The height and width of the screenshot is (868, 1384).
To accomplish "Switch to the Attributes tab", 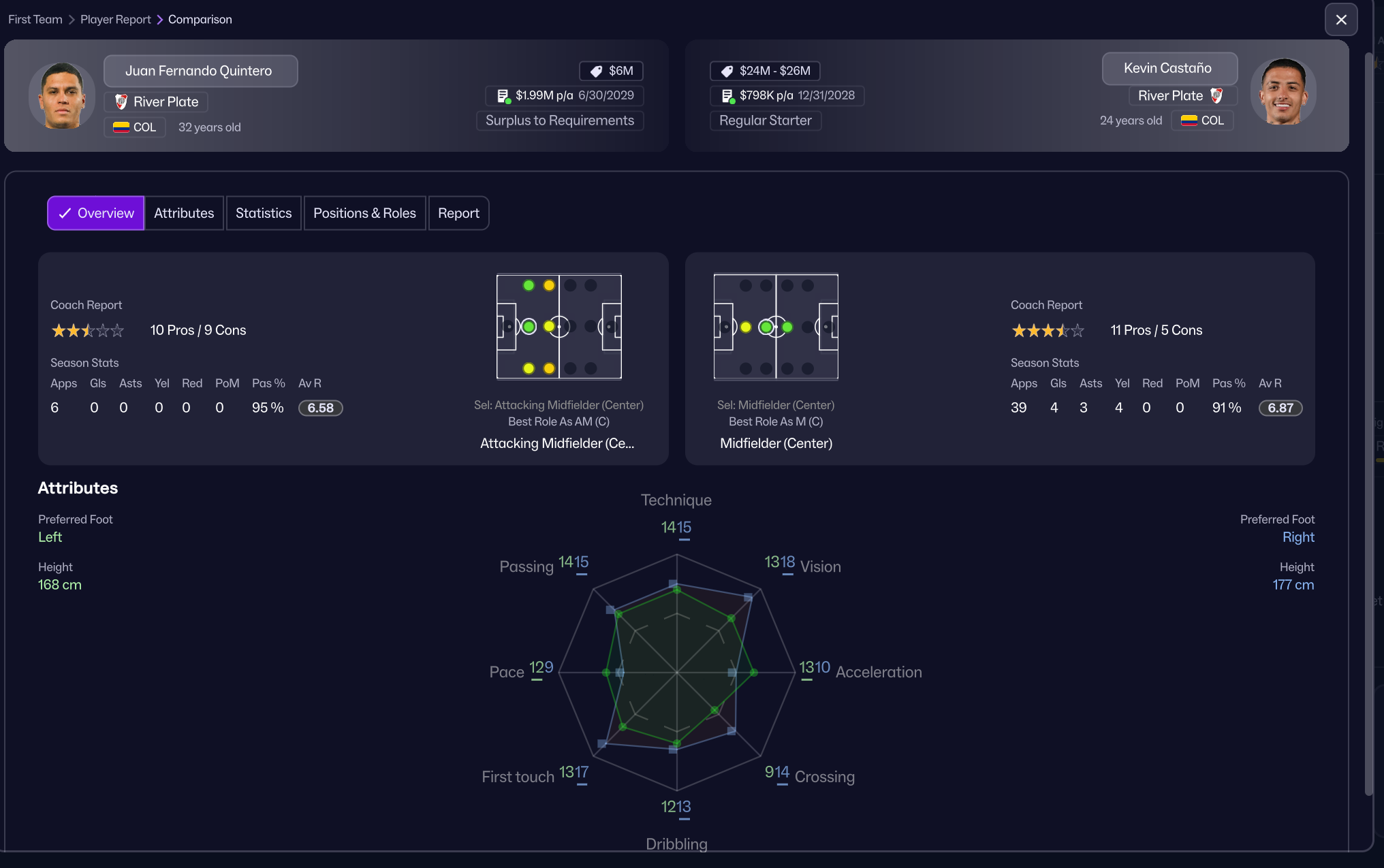I will [x=184, y=213].
